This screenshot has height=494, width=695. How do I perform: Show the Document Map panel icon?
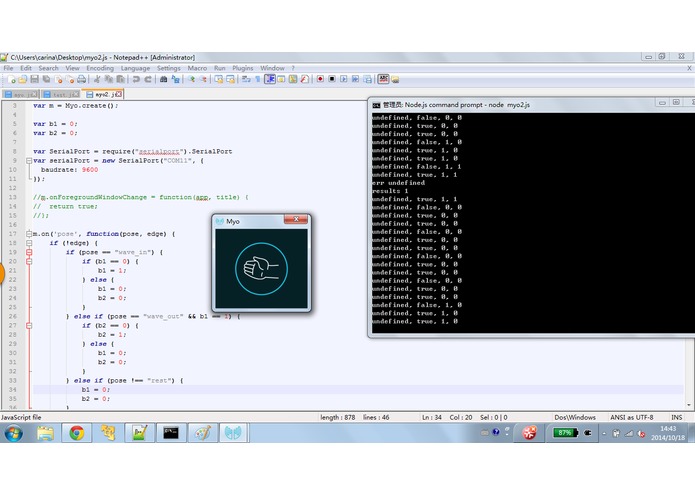click(x=293, y=79)
